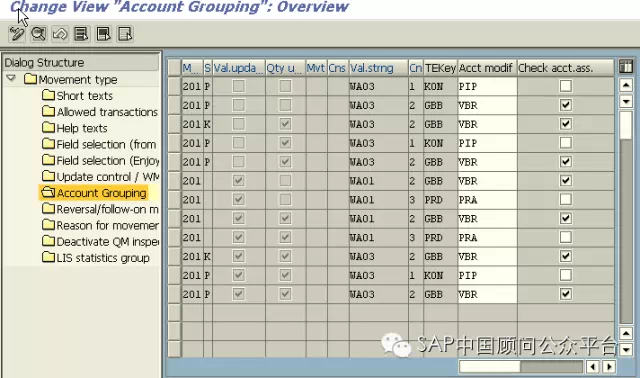Click the Check acct.ass. column header
Image resolution: width=640 pixels, height=378 pixels.
pos(566,68)
